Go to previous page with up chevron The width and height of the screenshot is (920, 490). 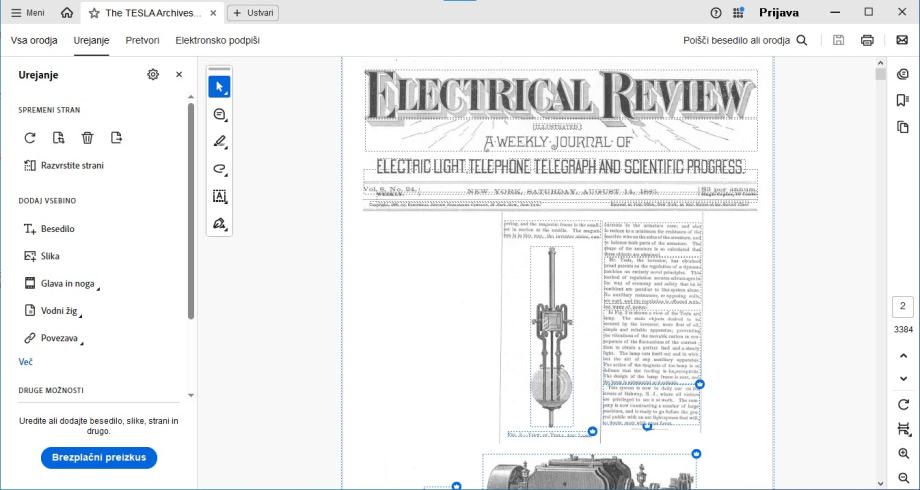tap(904, 356)
